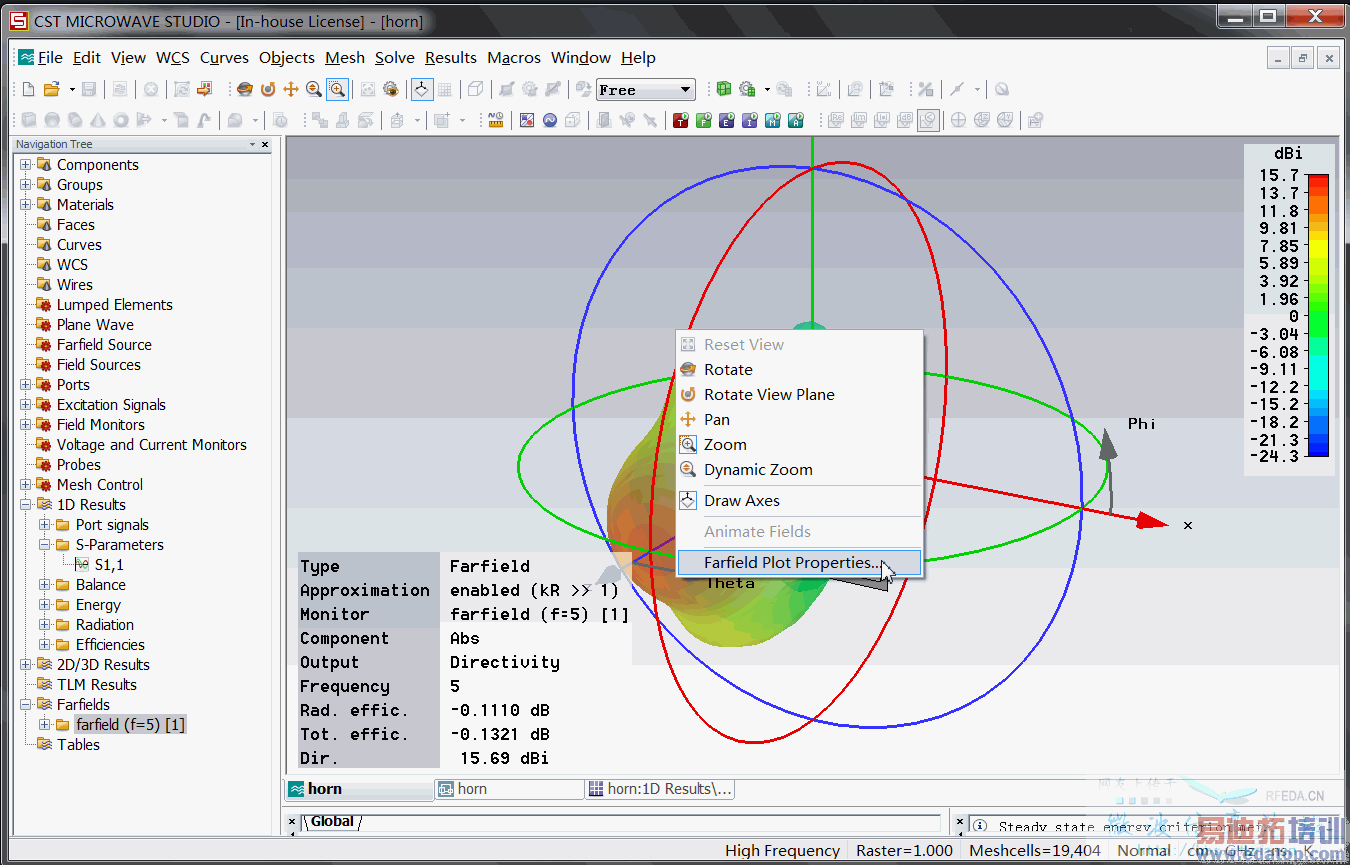Open the Free mode combo box
Image resolution: width=1350 pixels, height=865 pixels.
point(646,90)
